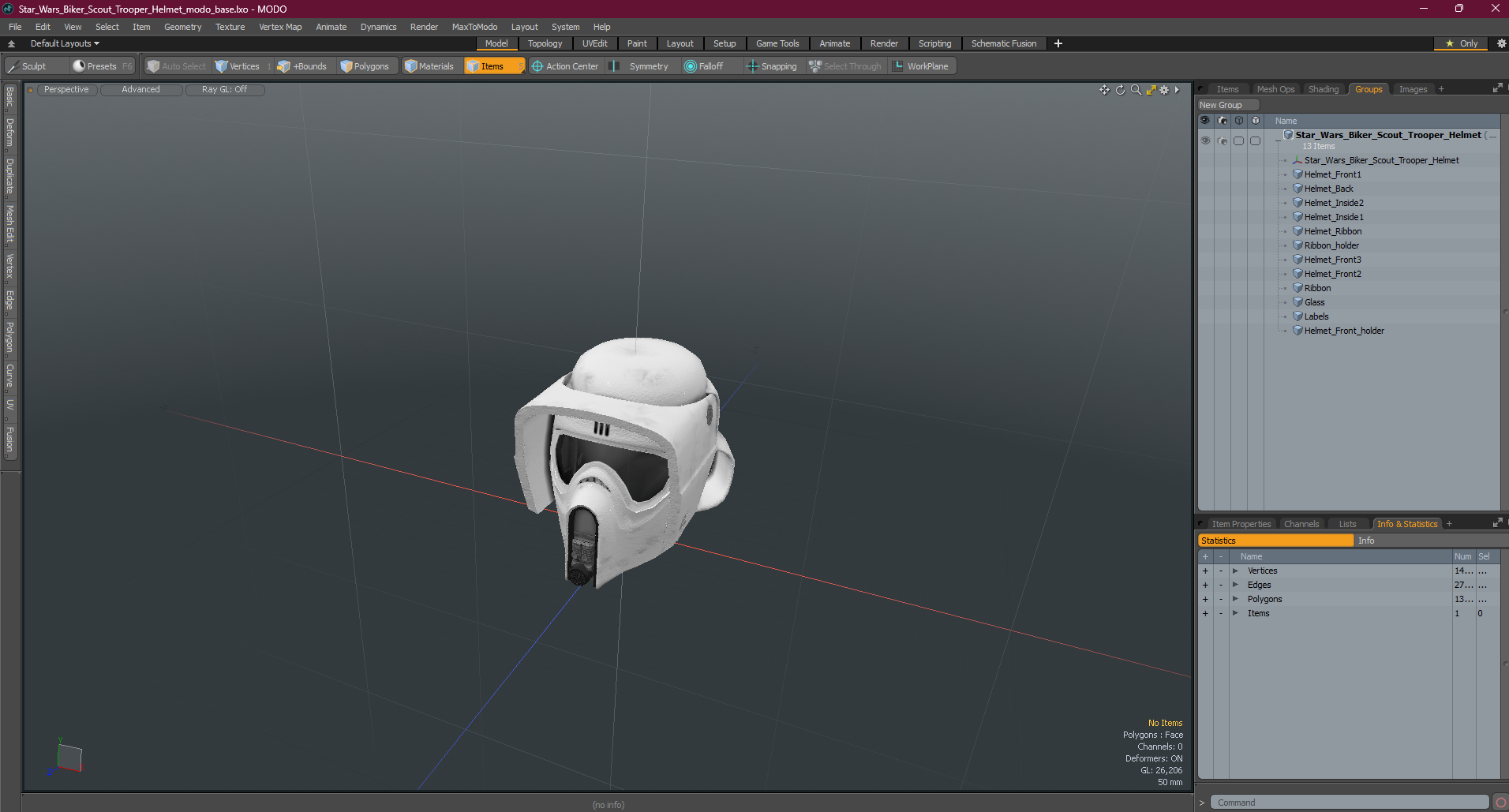1509x812 pixels.
Task: Select Items mode button
Action: [494, 66]
